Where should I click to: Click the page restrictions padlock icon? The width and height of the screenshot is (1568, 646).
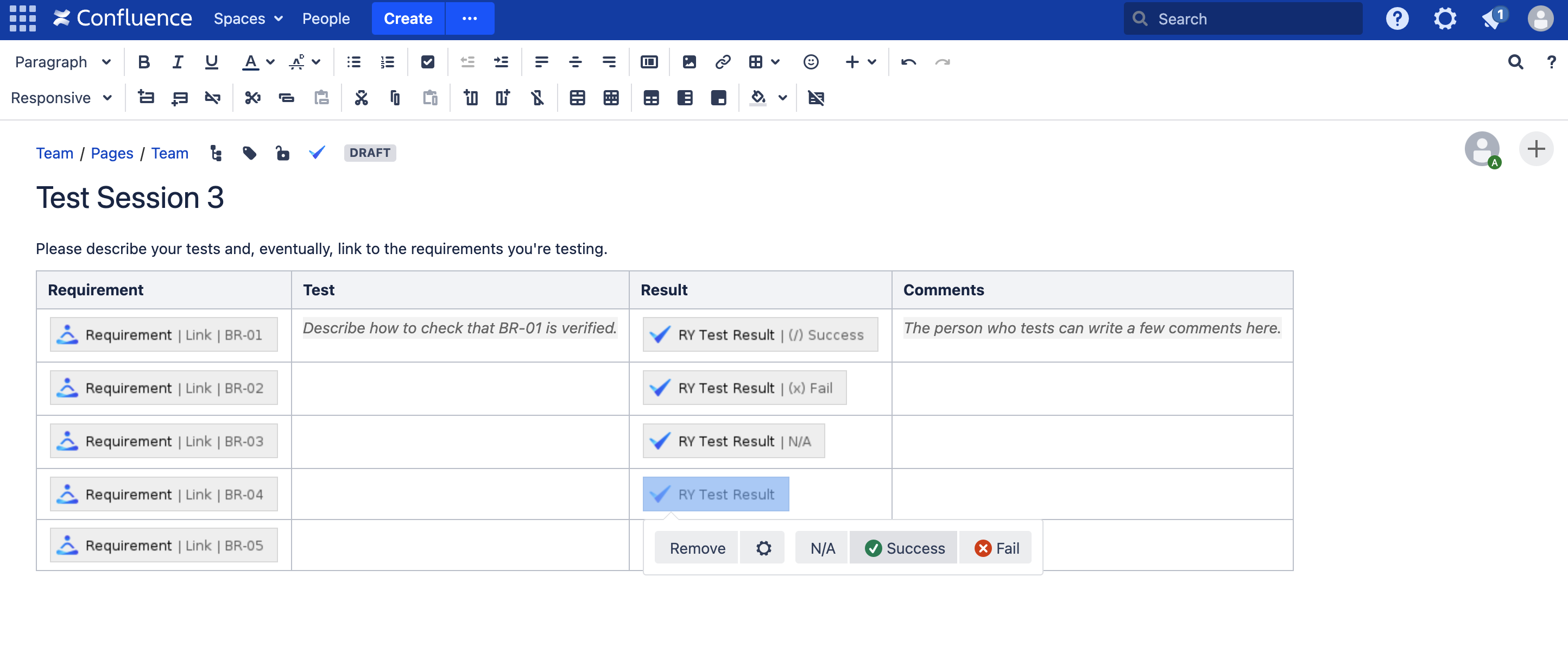282,153
